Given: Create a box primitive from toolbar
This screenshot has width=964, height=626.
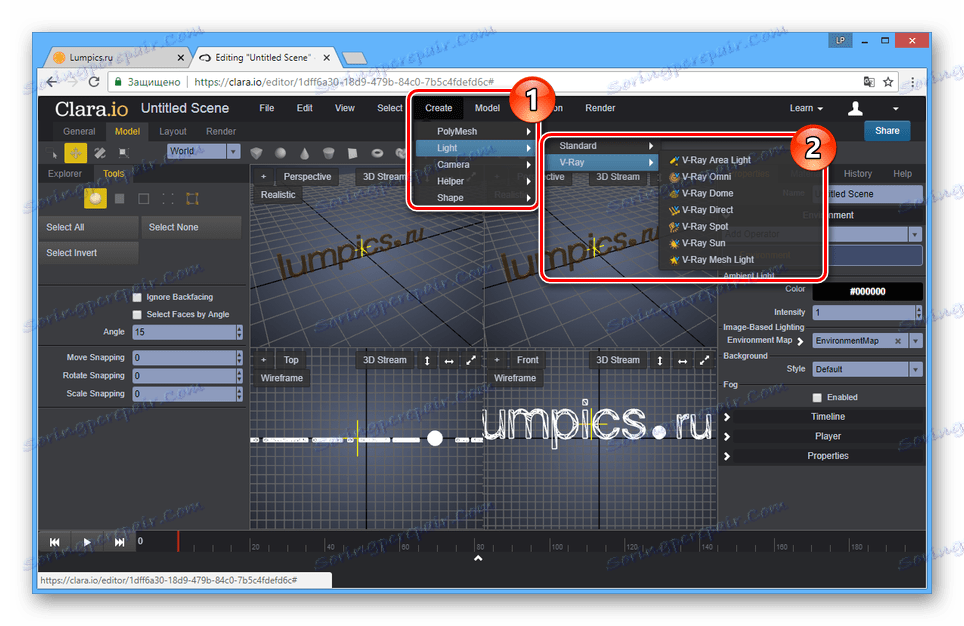Looking at the screenshot, I should coord(256,153).
